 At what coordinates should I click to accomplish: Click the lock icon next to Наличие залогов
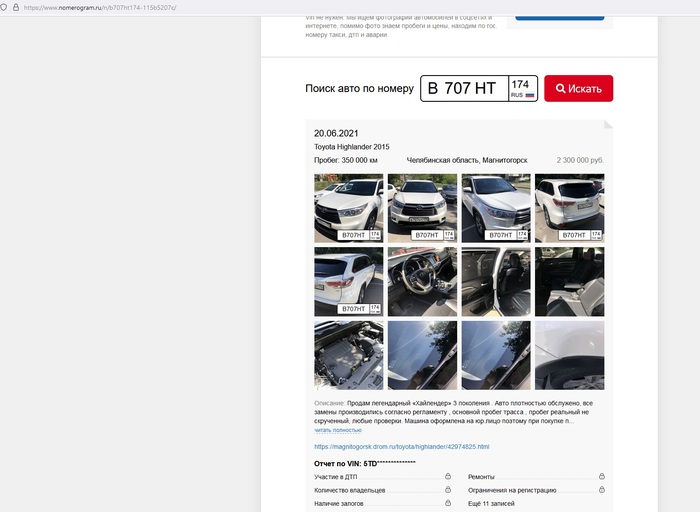448,503
